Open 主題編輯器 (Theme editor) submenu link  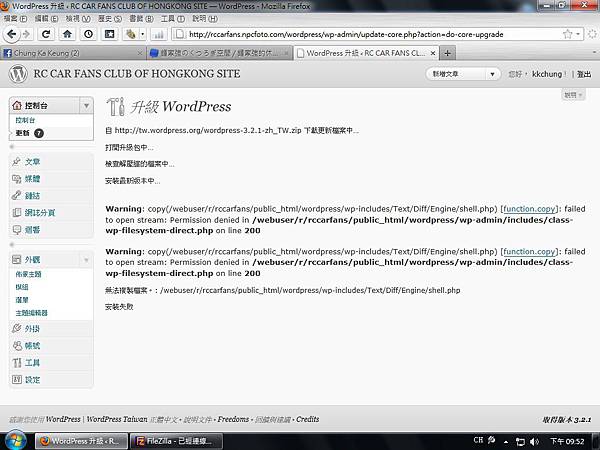pos(31,313)
